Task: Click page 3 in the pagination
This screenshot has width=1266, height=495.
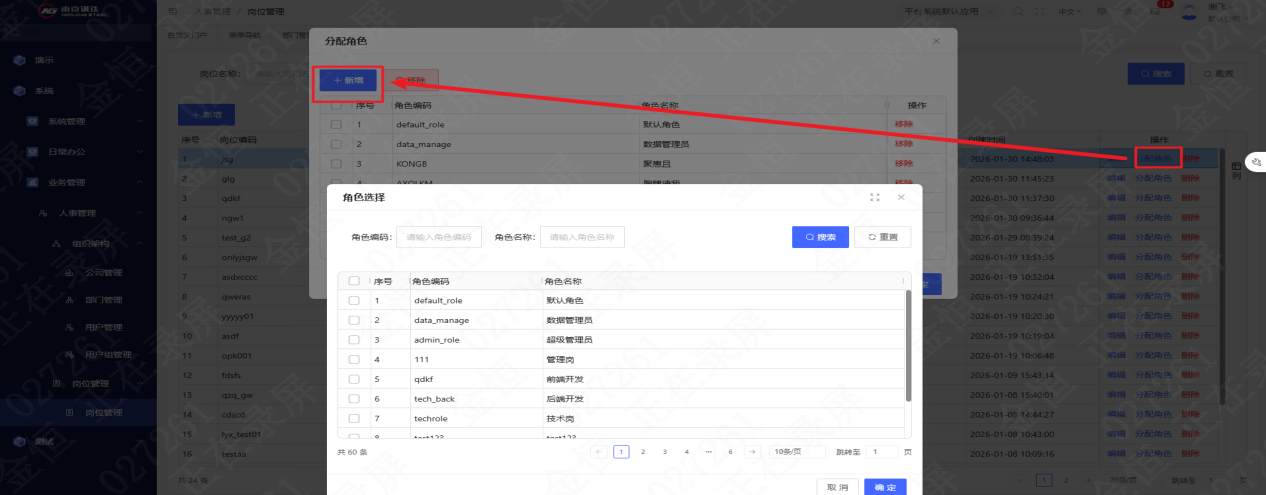Action: pyautogui.click(x=665, y=452)
